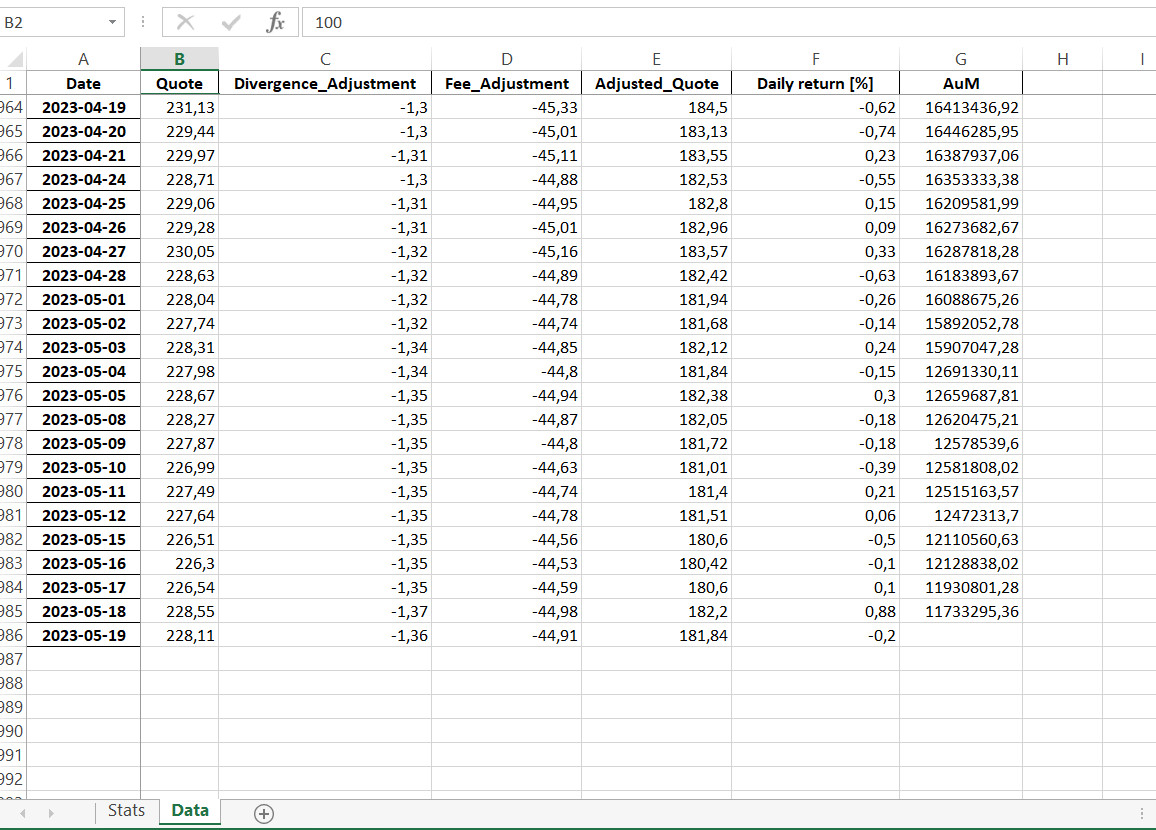This screenshot has height=830, width=1156.
Task: Click the next sheet navigation arrow
Action: pyautogui.click(x=50, y=813)
